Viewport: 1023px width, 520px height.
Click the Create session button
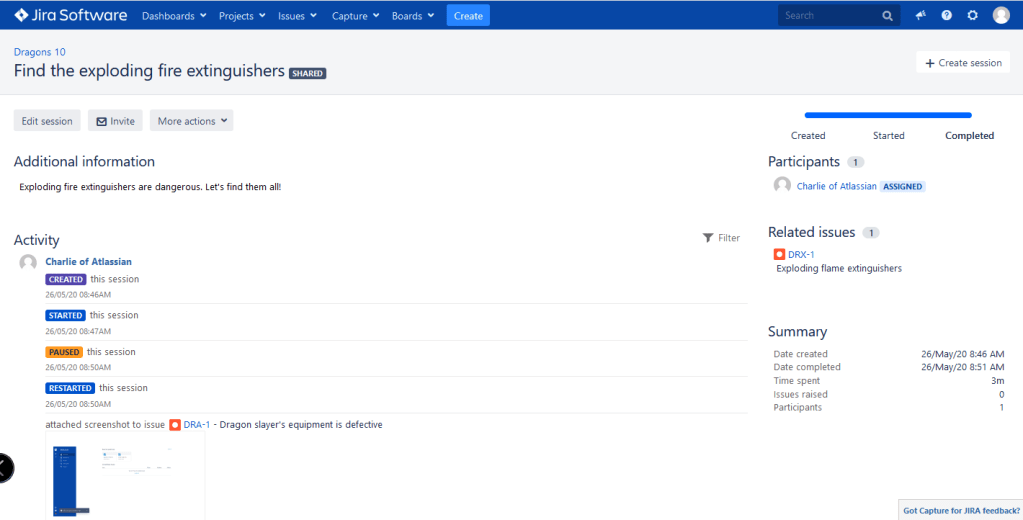click(962, 63)
